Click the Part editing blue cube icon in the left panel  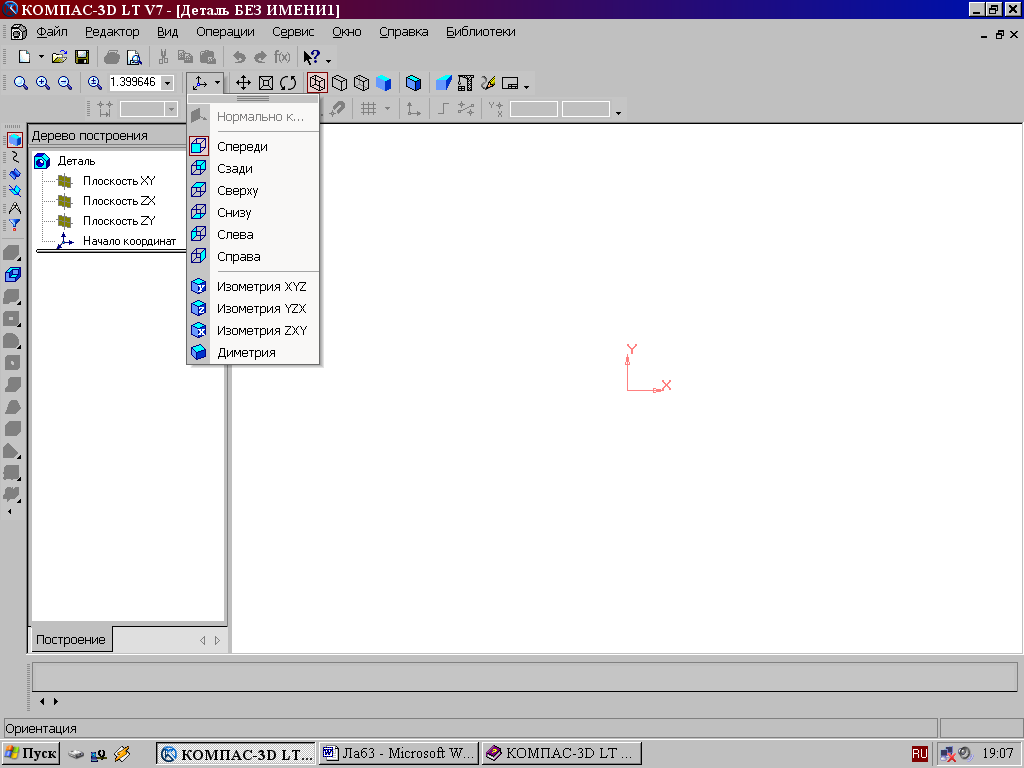tap(14, 140)
